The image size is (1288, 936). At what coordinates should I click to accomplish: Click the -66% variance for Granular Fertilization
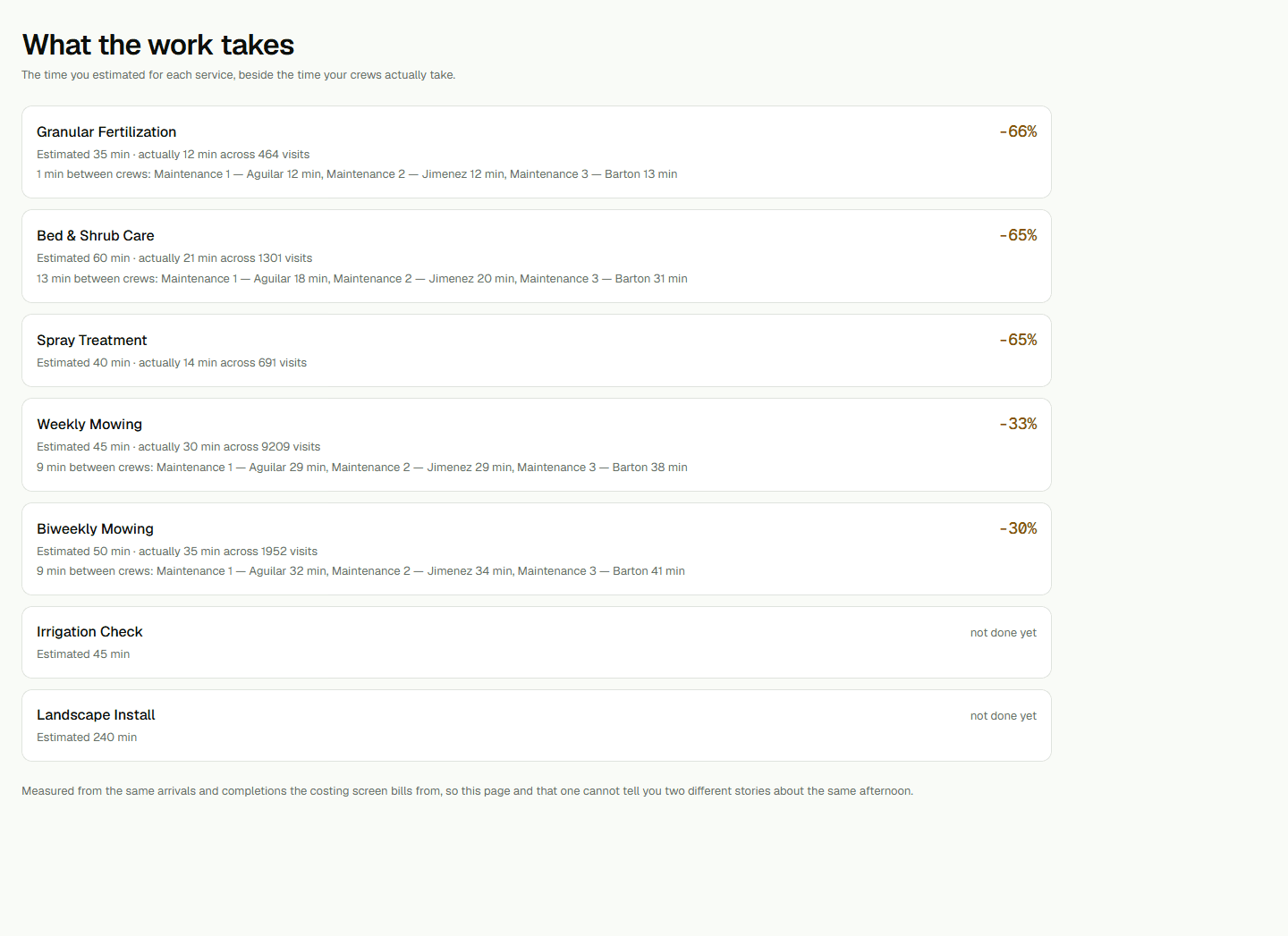[x=1018, y=131]
